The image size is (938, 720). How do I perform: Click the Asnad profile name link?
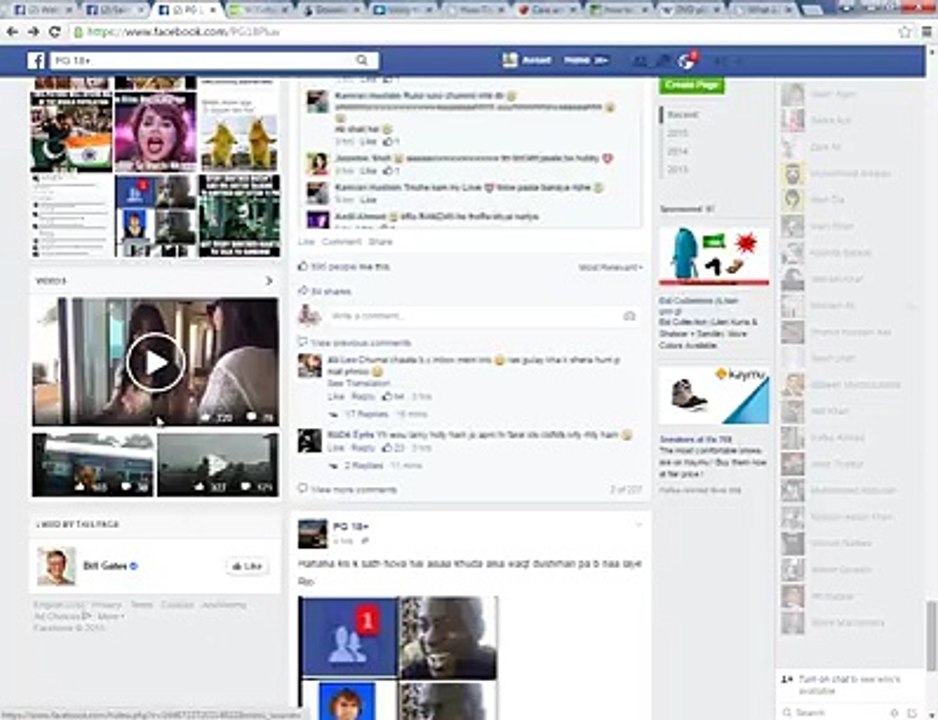point(537,60)
